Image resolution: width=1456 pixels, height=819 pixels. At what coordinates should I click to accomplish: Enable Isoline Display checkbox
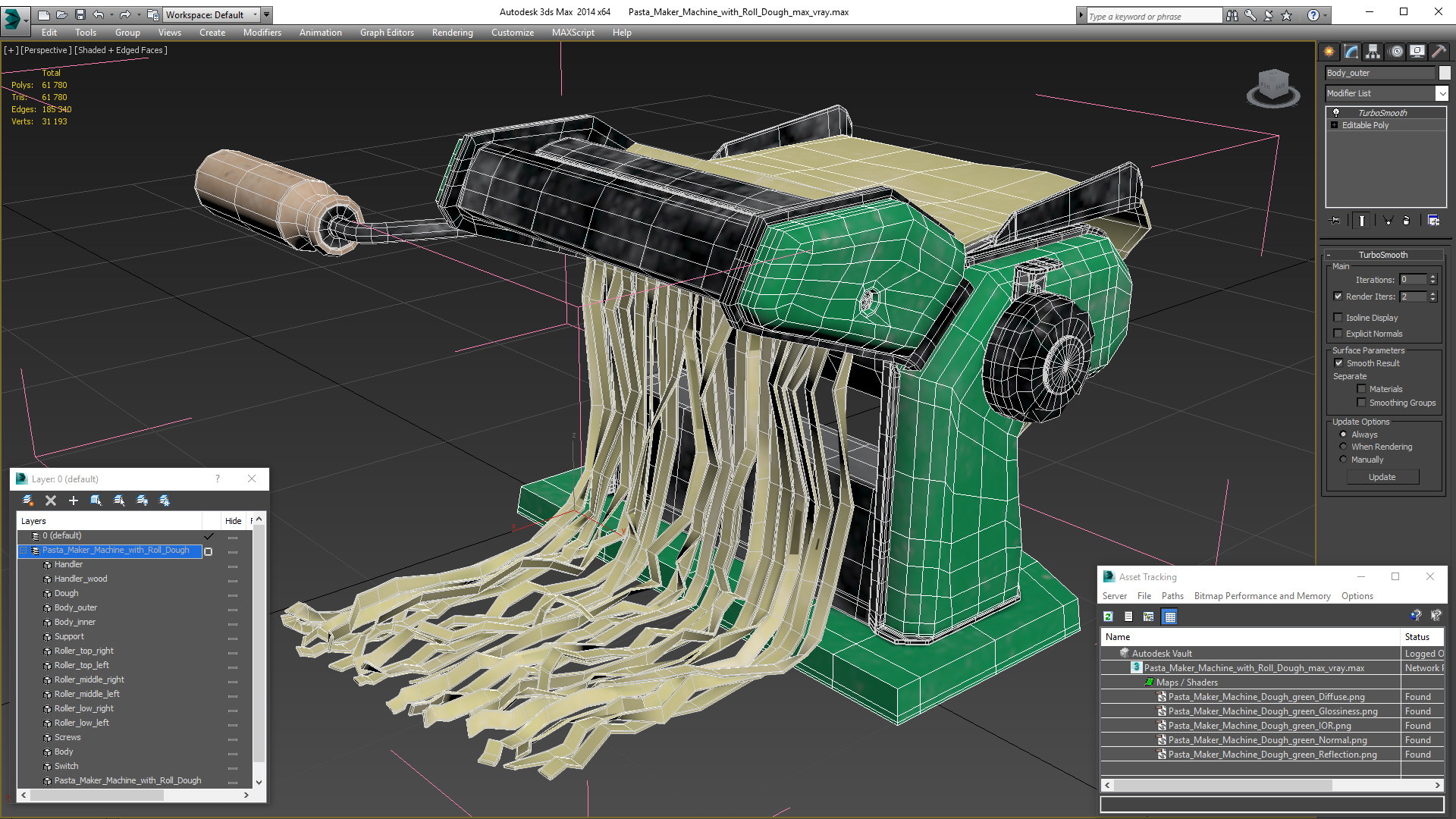[x=1338, y=318]
